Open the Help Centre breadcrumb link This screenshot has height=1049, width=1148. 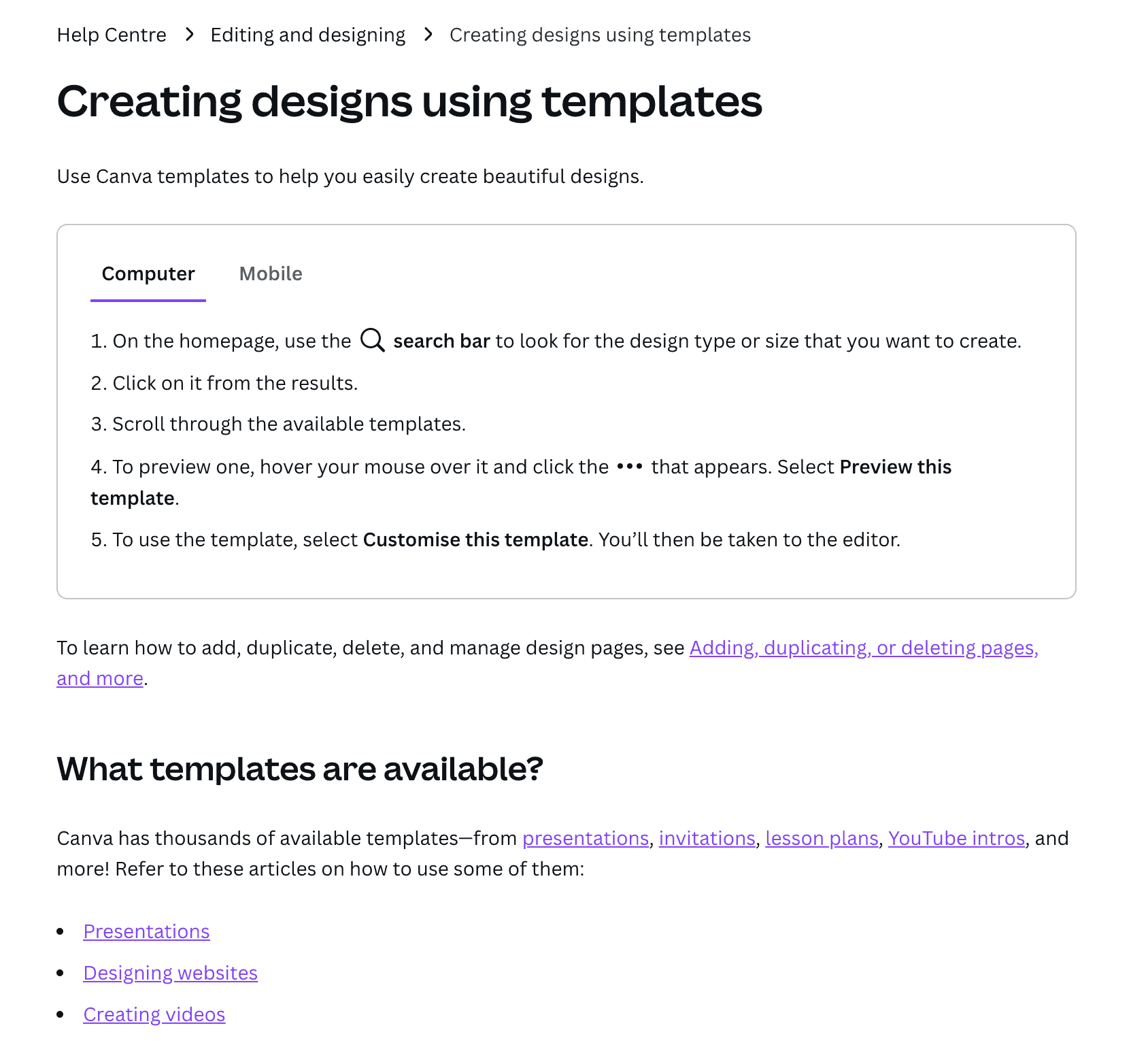click(112, 34)
